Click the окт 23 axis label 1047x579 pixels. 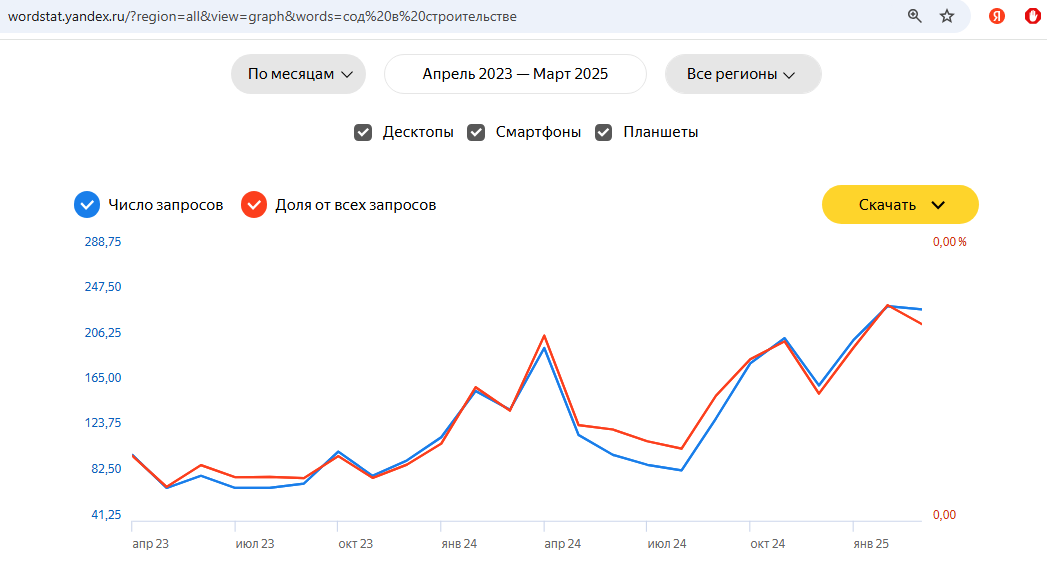pyautogui.click(x=355, y=544)
